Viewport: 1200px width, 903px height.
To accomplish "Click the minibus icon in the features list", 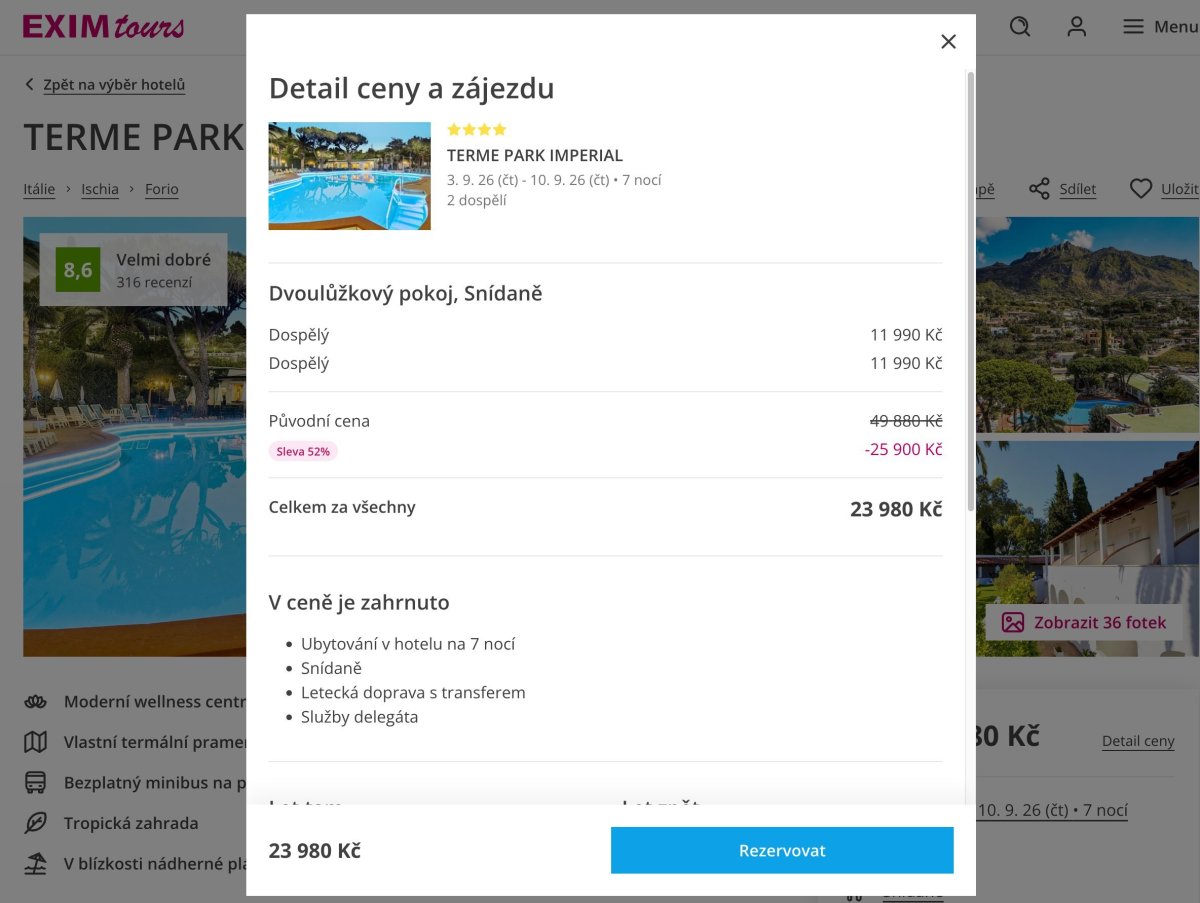I will coord(36,783).
